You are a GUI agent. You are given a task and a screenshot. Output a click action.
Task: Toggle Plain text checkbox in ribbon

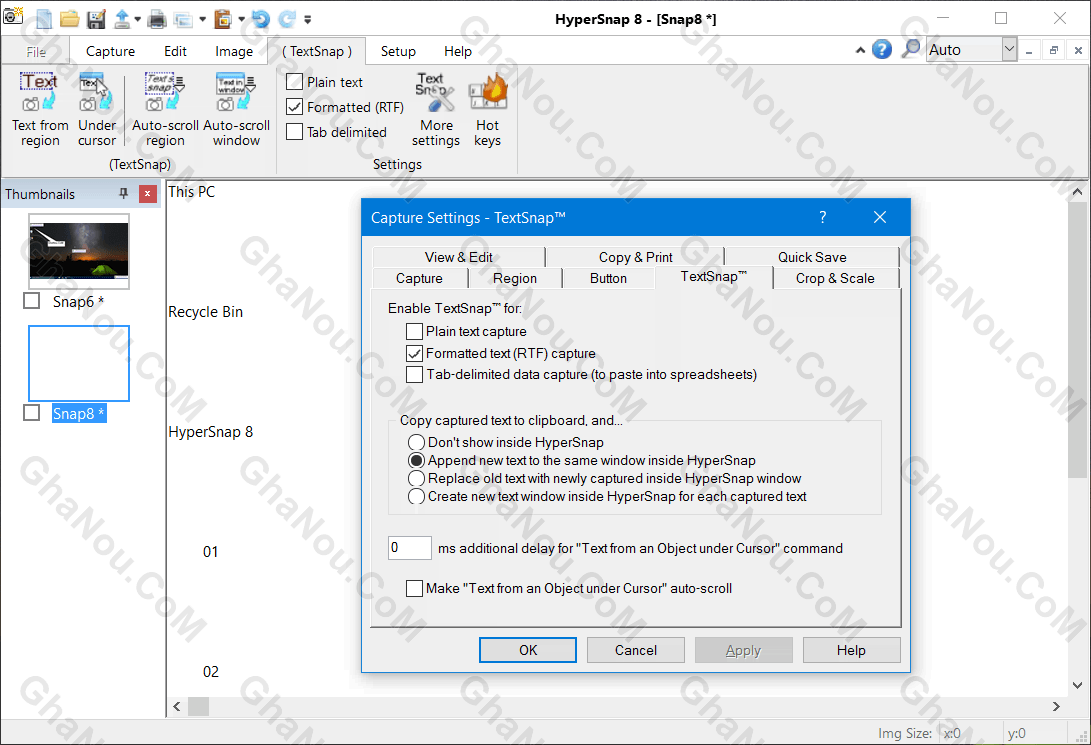[294, 82]
